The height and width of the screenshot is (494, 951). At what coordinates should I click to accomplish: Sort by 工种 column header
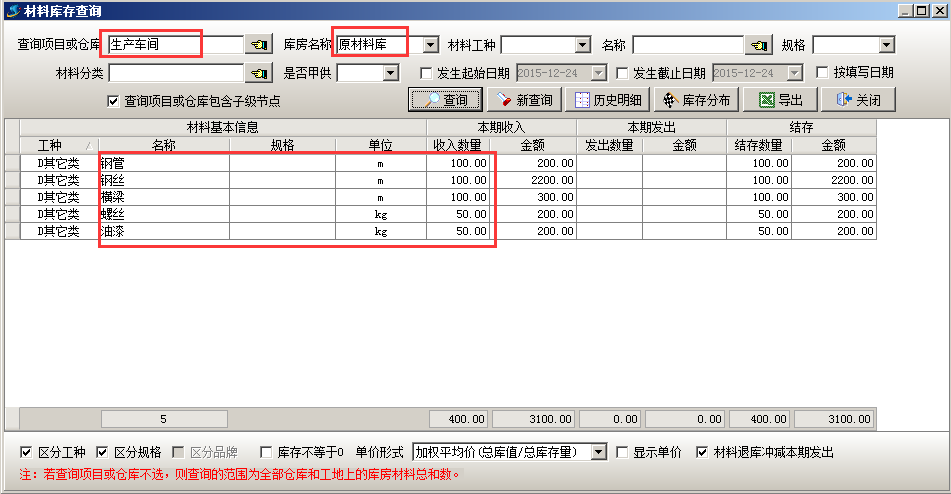point(59,145)
